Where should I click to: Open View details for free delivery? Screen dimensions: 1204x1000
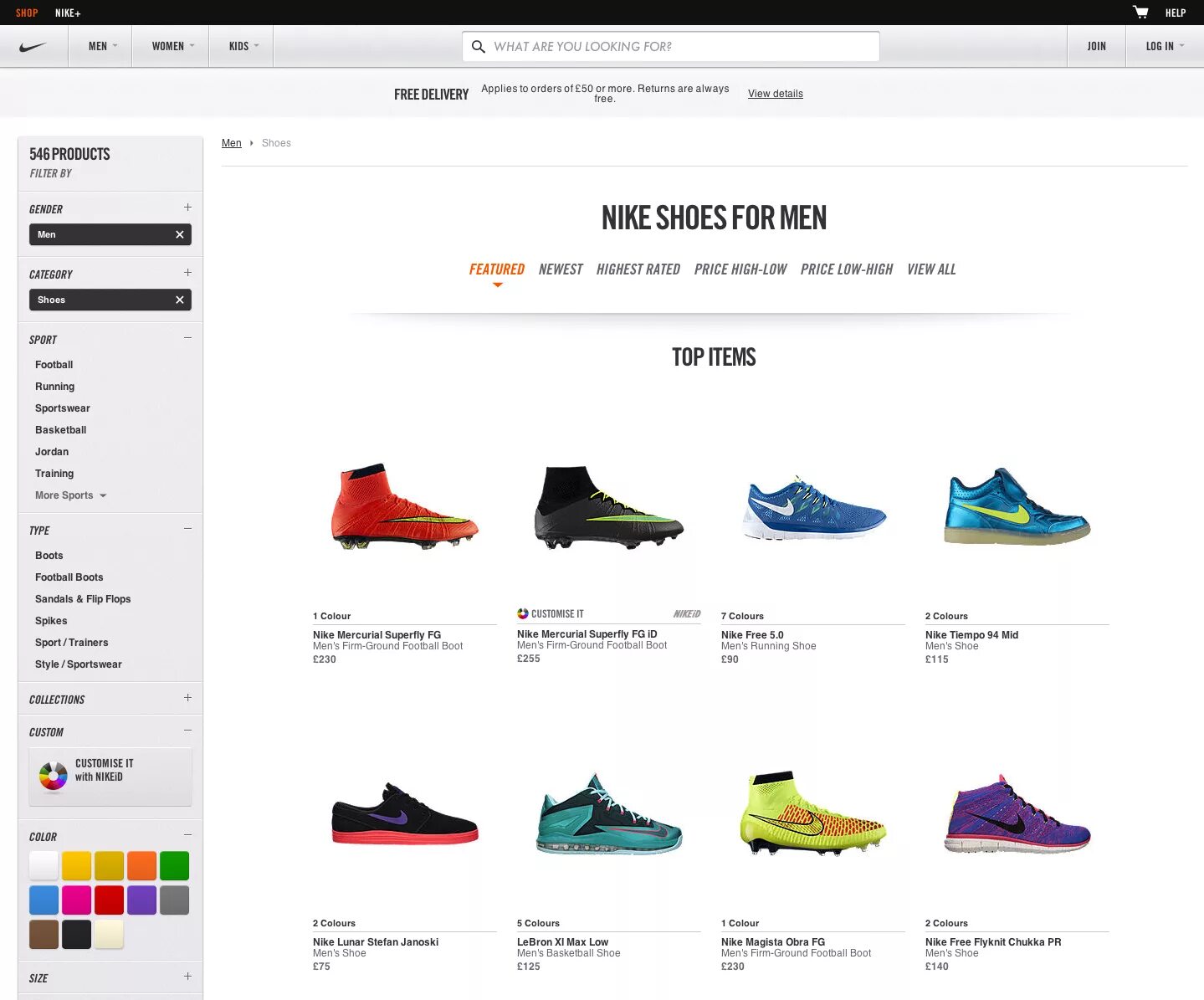click(776, 94)
